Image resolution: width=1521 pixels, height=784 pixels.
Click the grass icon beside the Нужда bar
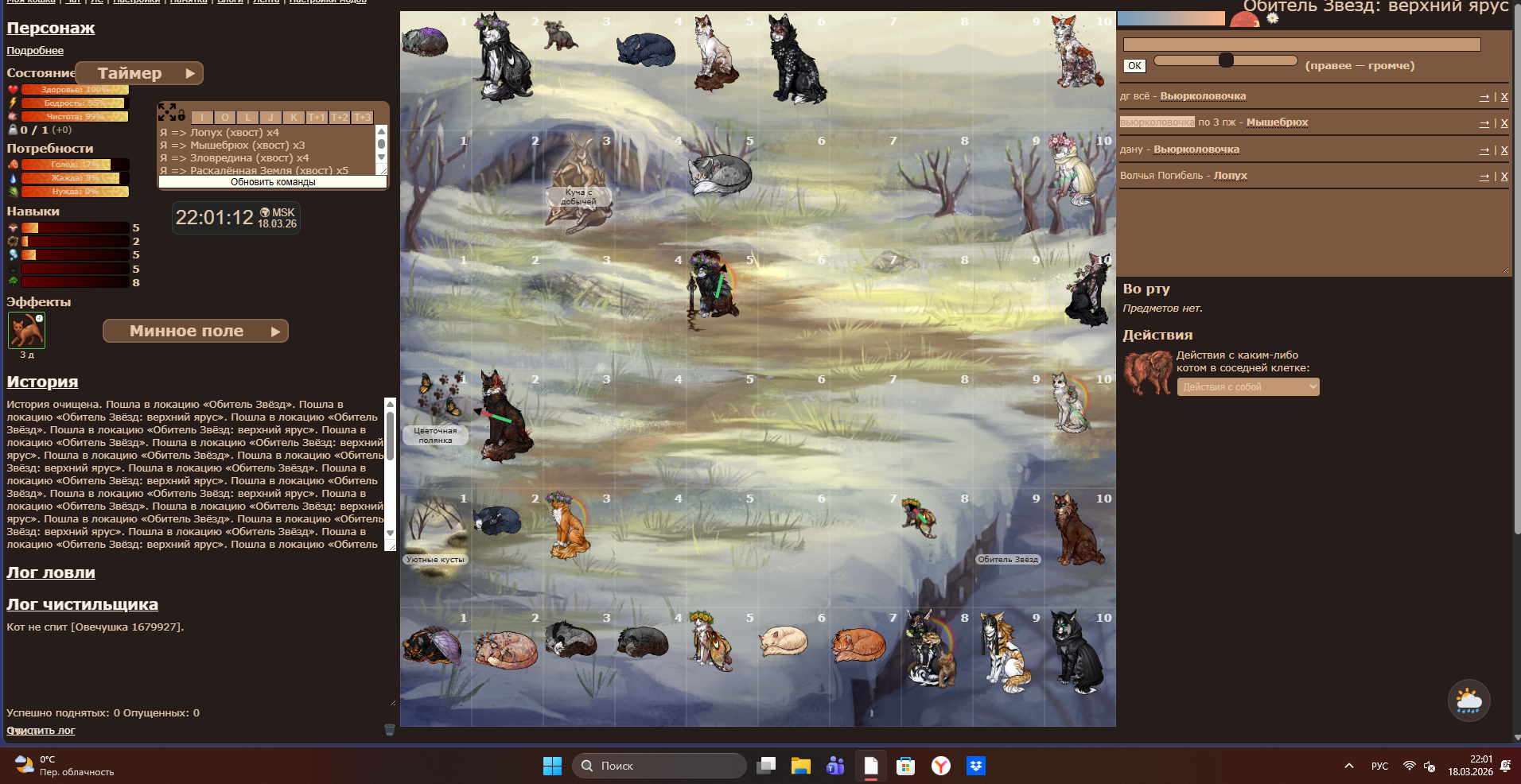[x=13, y=192]
